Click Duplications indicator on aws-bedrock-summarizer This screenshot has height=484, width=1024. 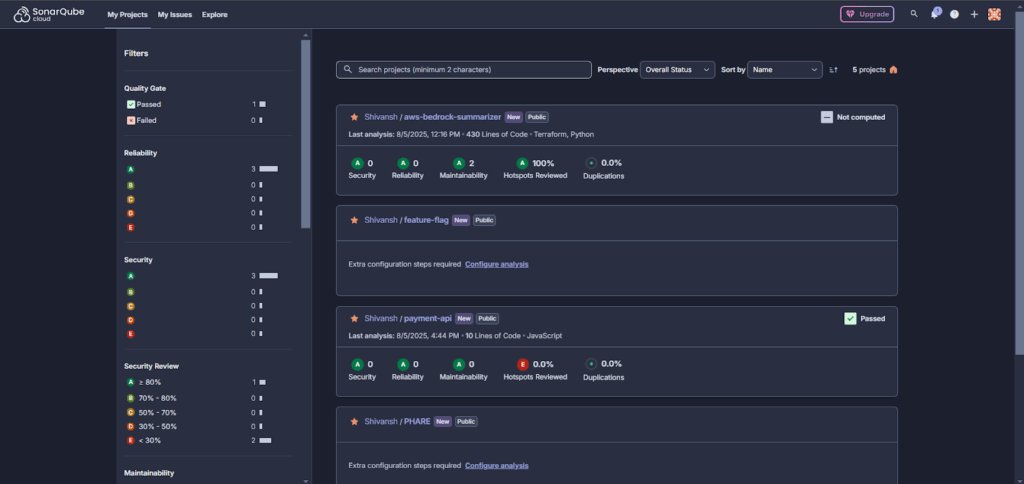591,163
